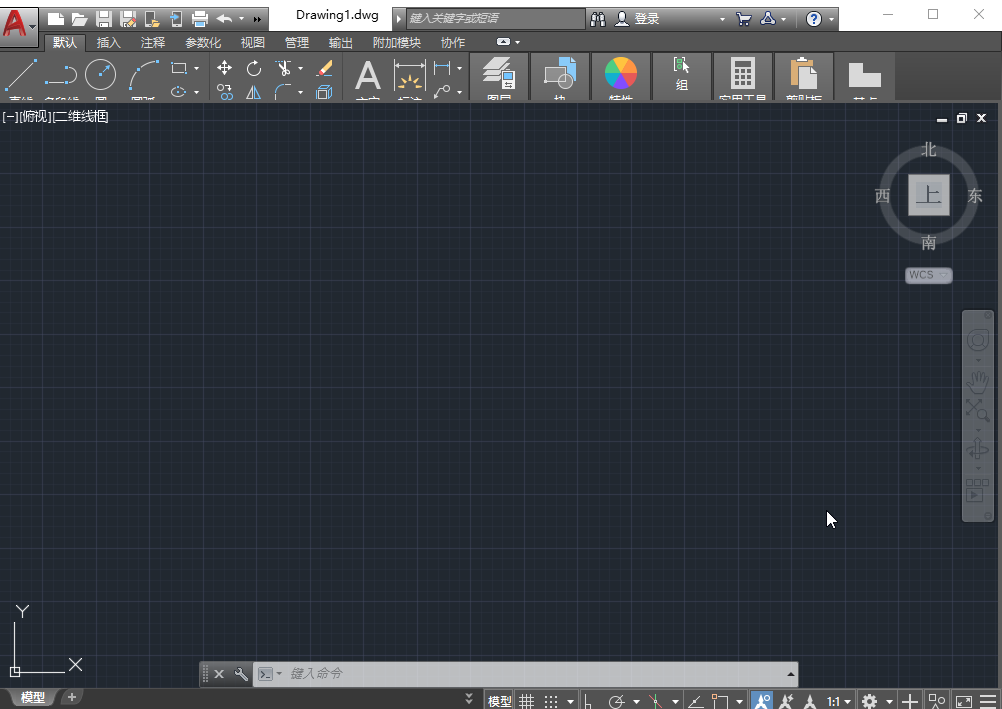
Task: Activate the Move tool
Action: [x=224, y=68]
